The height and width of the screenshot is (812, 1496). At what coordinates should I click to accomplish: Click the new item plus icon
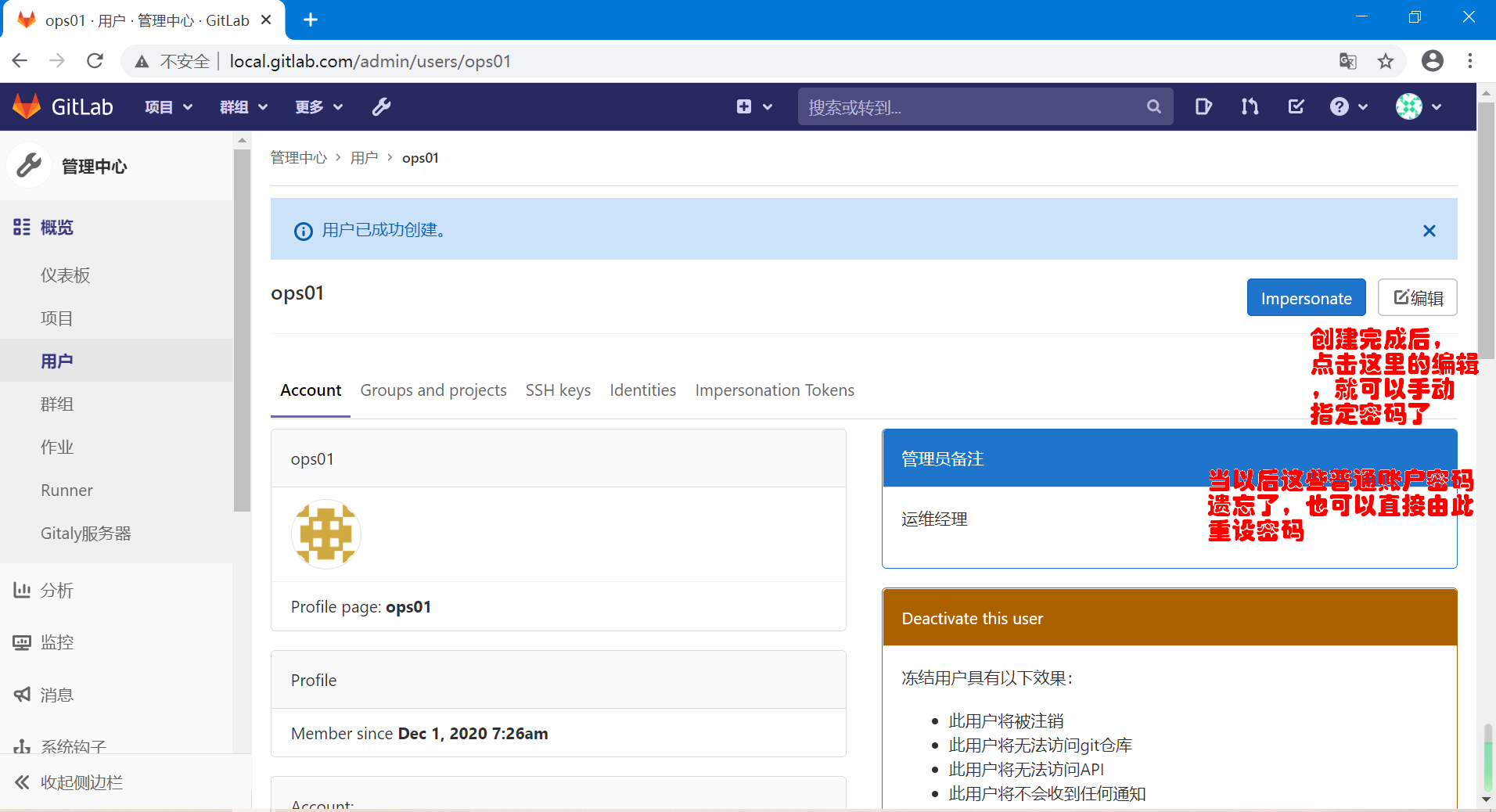744,106
